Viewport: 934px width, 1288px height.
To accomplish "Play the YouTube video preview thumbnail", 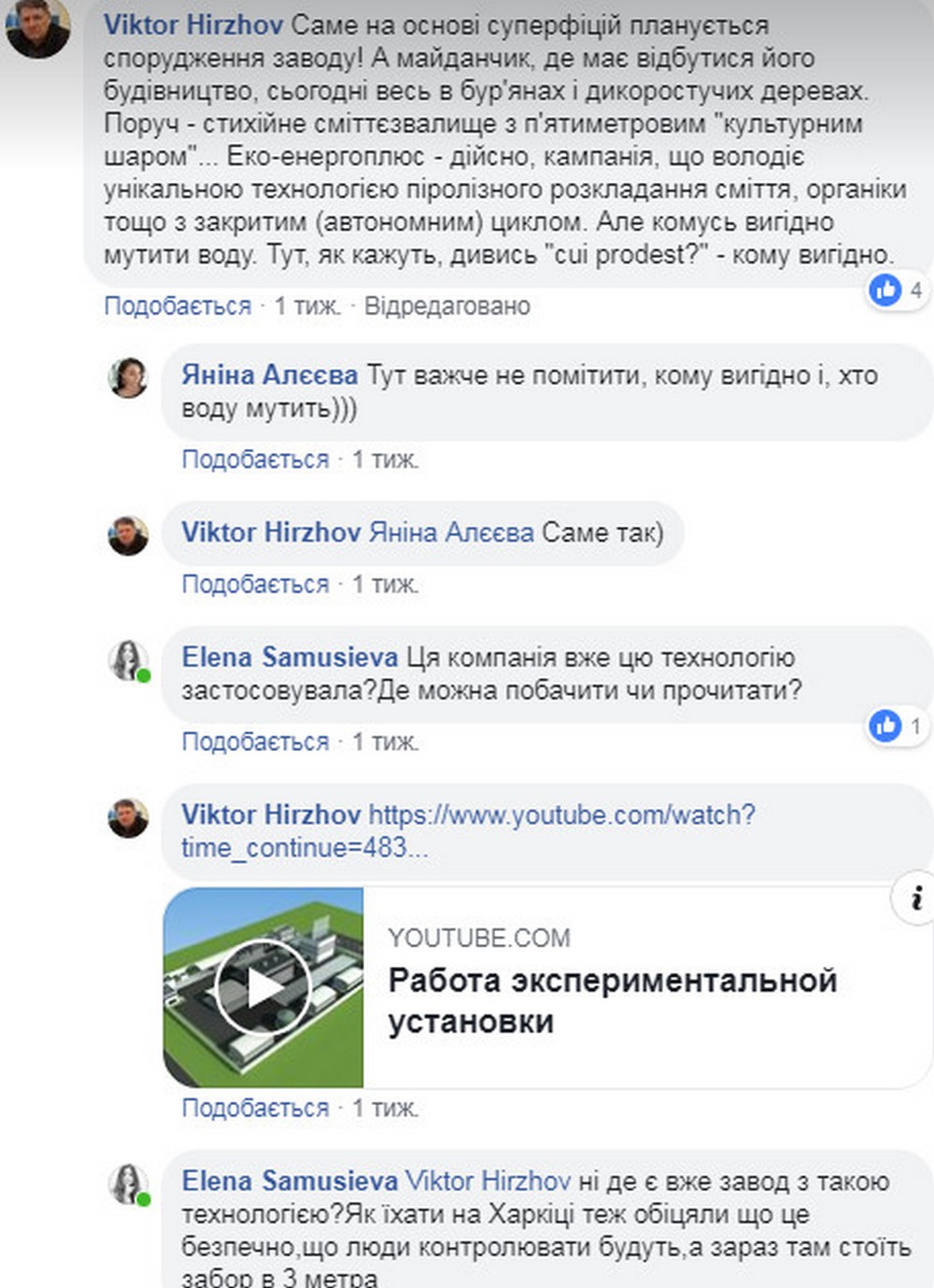I will (x=262, y=987).
